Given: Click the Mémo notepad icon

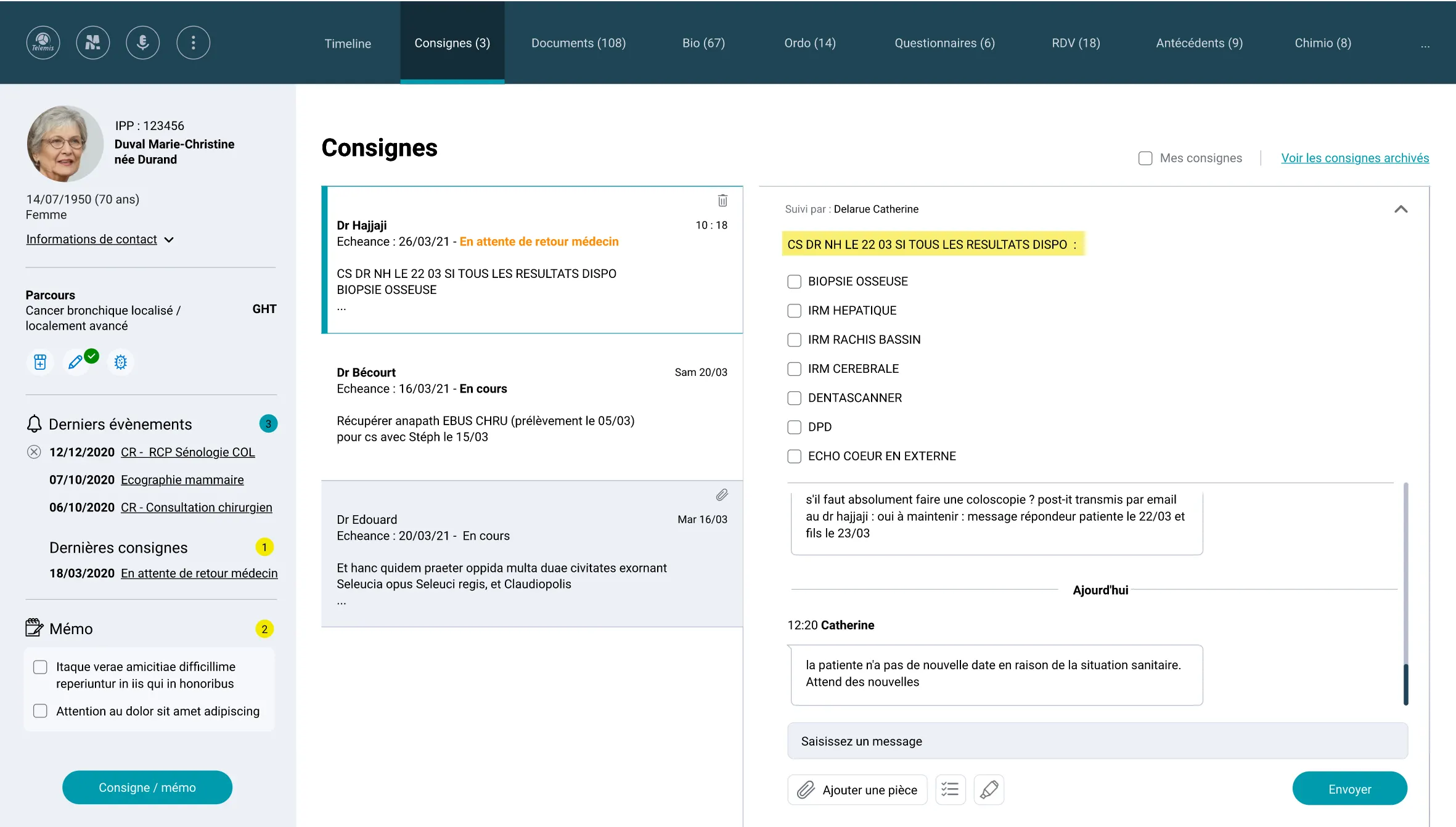Looking at the screenshot, I should click(34, 628).
